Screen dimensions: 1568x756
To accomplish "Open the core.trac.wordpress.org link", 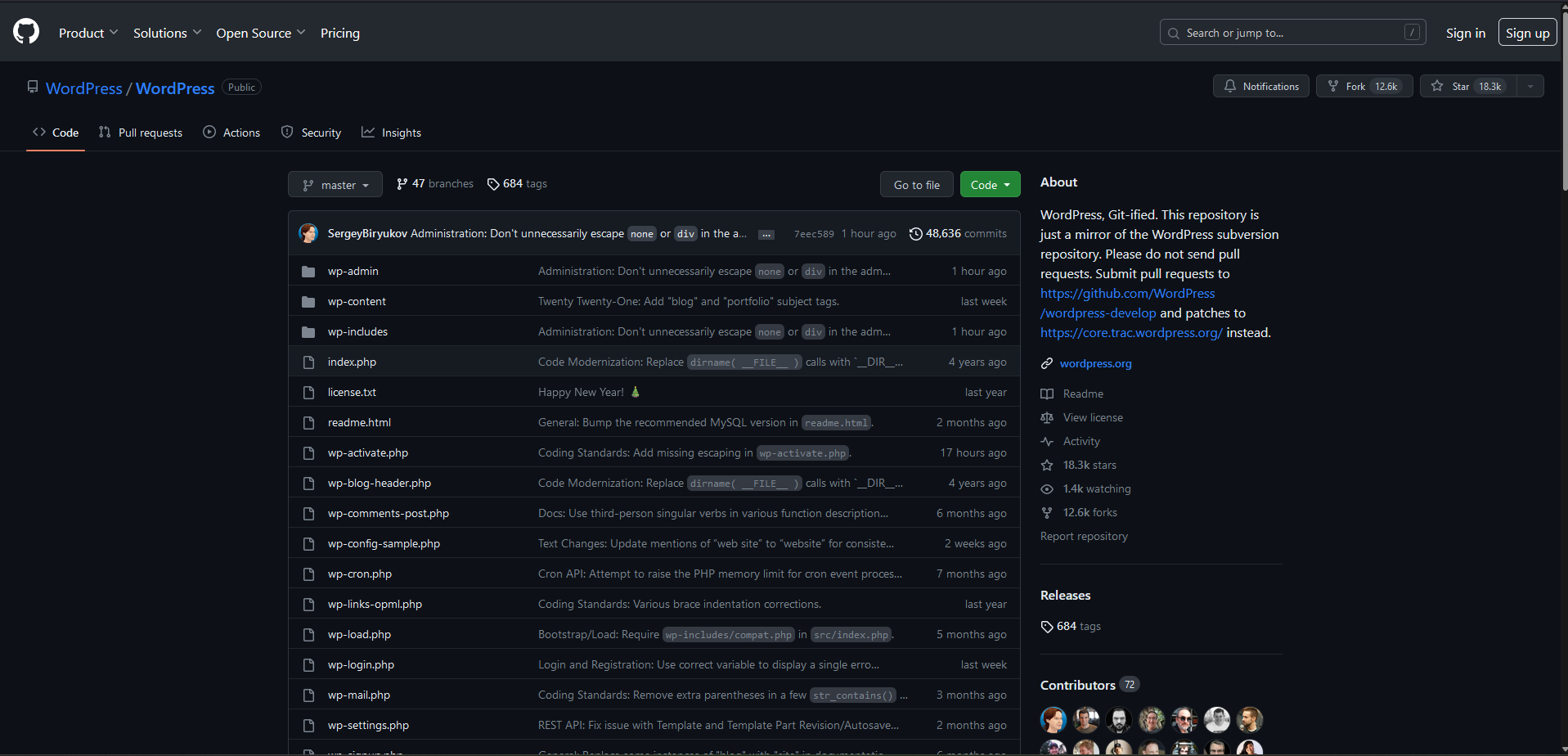I will click(1131, 333).
